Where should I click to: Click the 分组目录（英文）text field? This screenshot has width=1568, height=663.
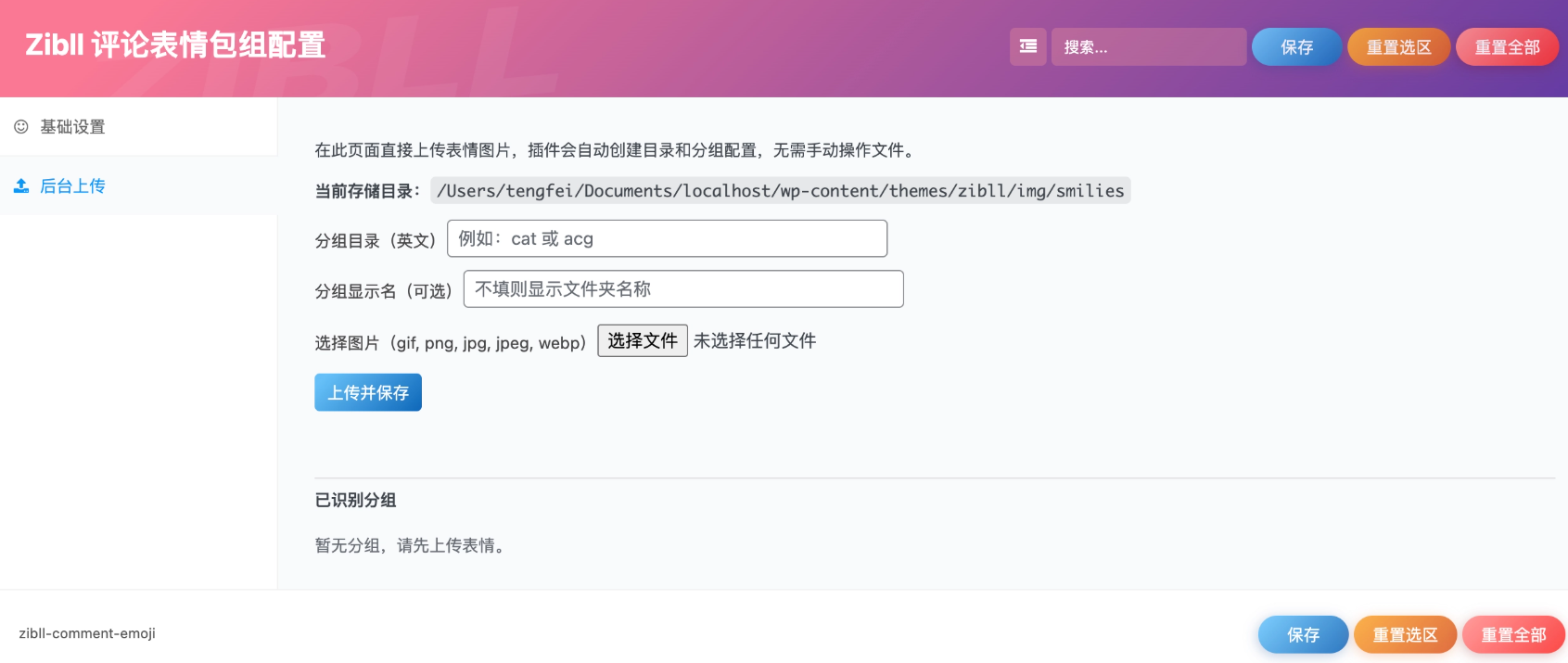(667, 238)
